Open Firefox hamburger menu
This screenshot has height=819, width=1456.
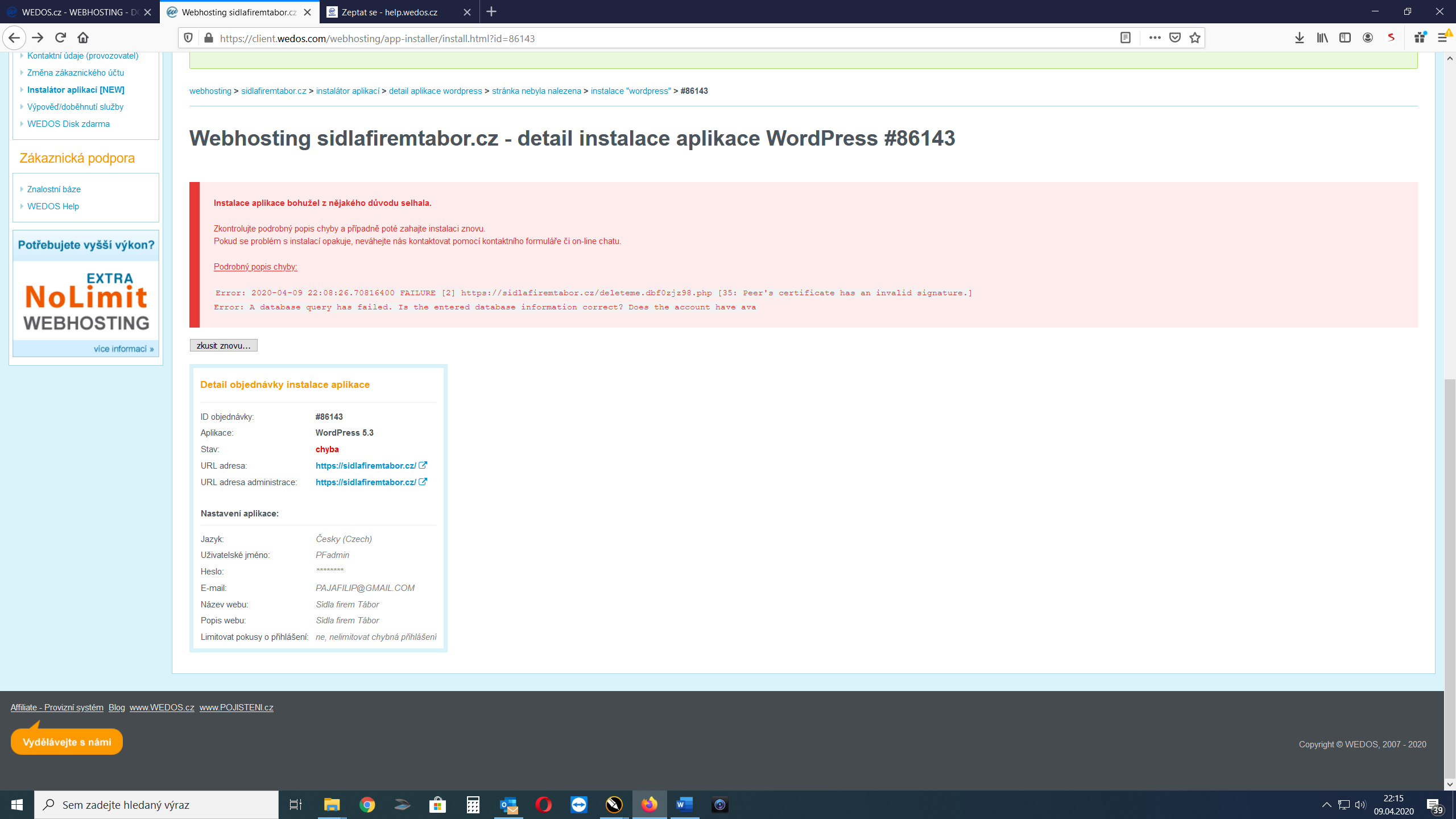click(1442, 38)
